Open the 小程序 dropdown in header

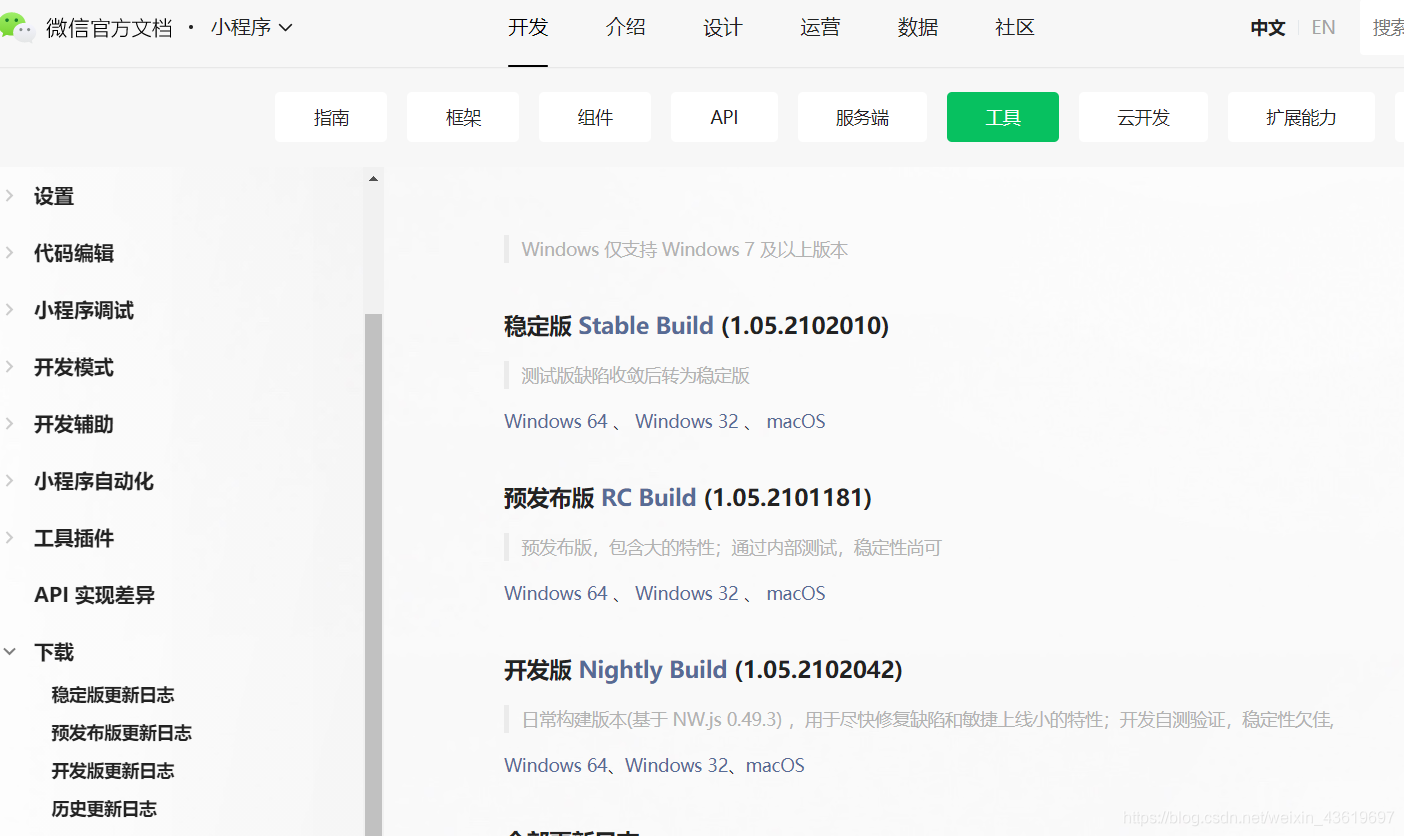(251, 27)
